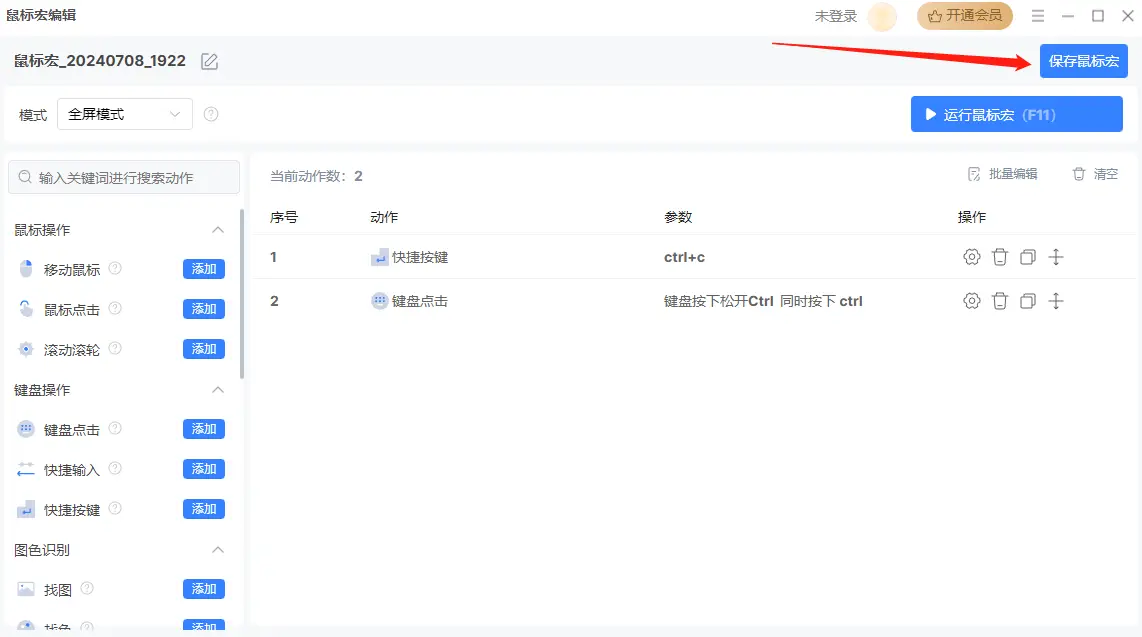Click the action search input field

click(x=125, y=178)
